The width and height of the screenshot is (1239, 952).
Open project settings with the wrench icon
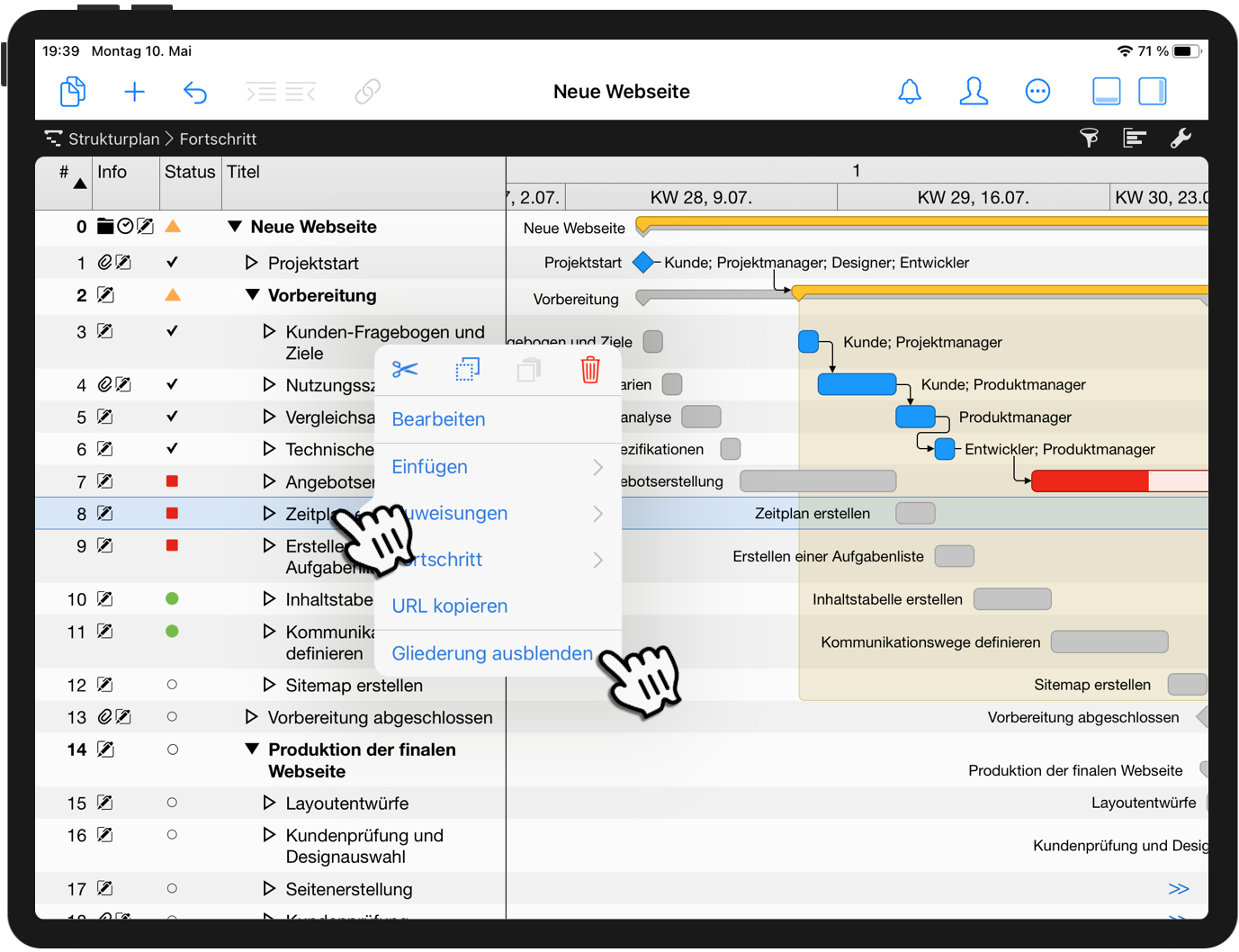click(1181, 138)
